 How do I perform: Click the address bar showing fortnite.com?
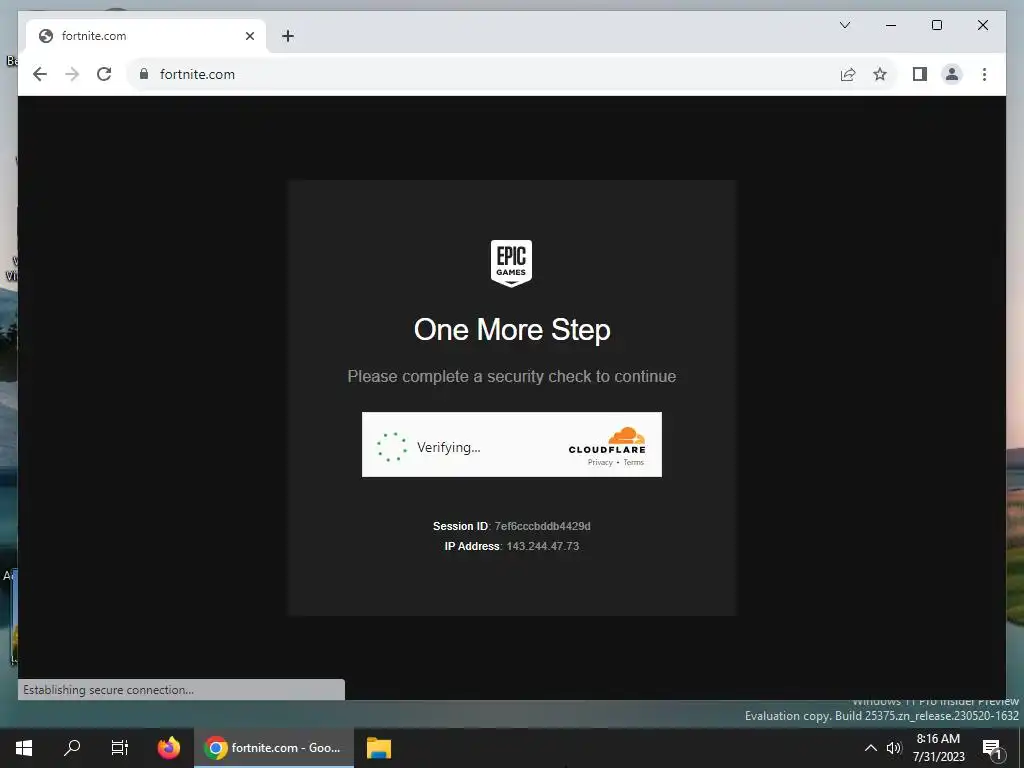tap(483, 74)
